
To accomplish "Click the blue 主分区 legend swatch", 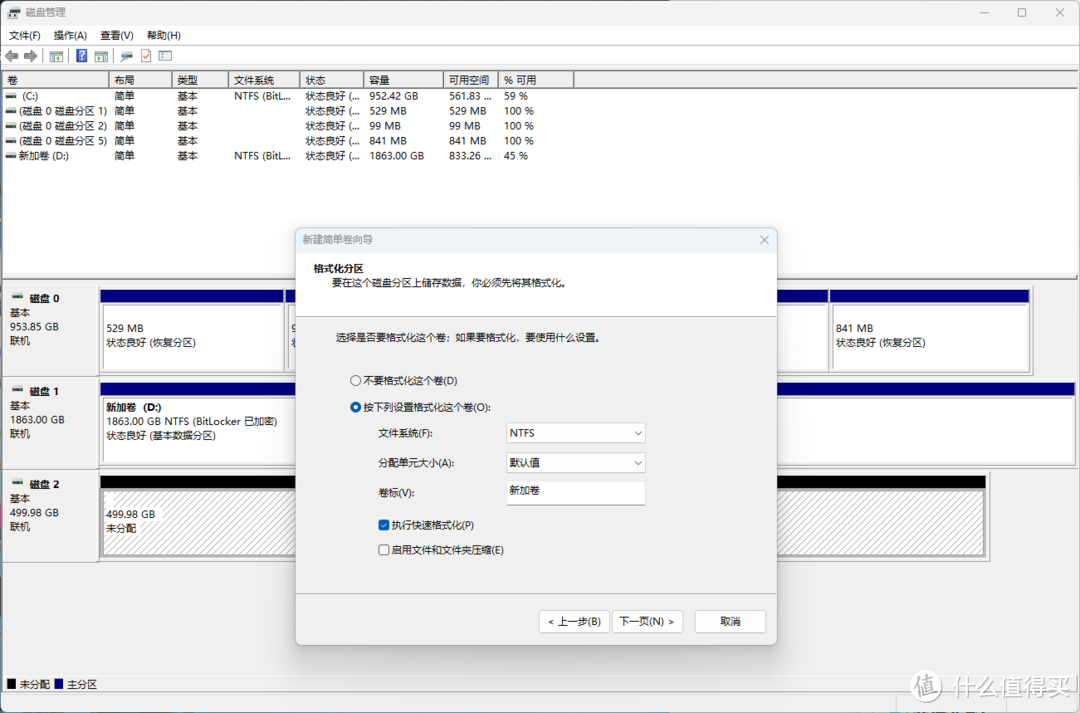I will (59, 684).
